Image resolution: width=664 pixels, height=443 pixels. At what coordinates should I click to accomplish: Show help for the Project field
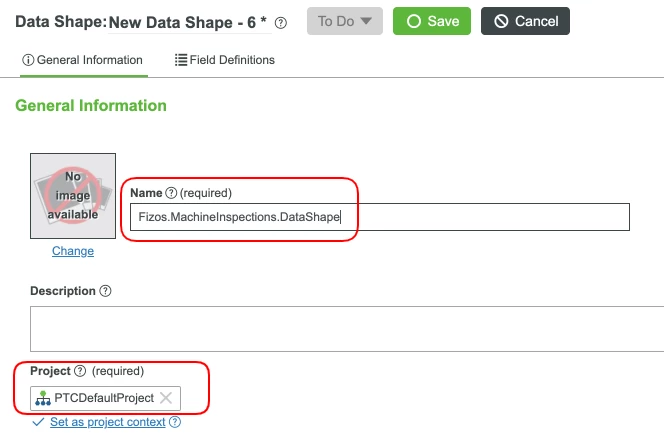(81, 371)
